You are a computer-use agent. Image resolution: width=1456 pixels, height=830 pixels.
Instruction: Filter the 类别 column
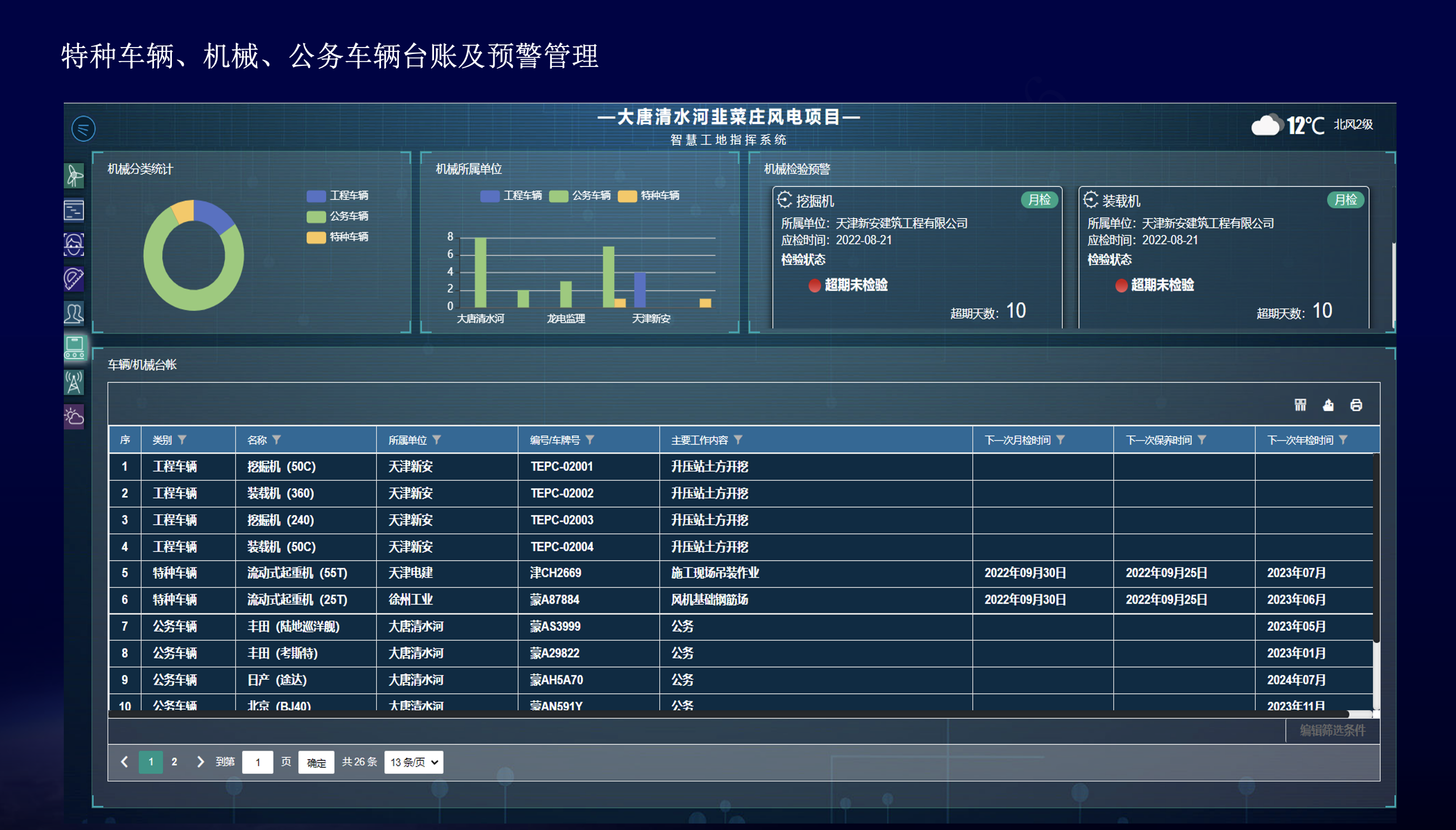(x=182, y=439)
